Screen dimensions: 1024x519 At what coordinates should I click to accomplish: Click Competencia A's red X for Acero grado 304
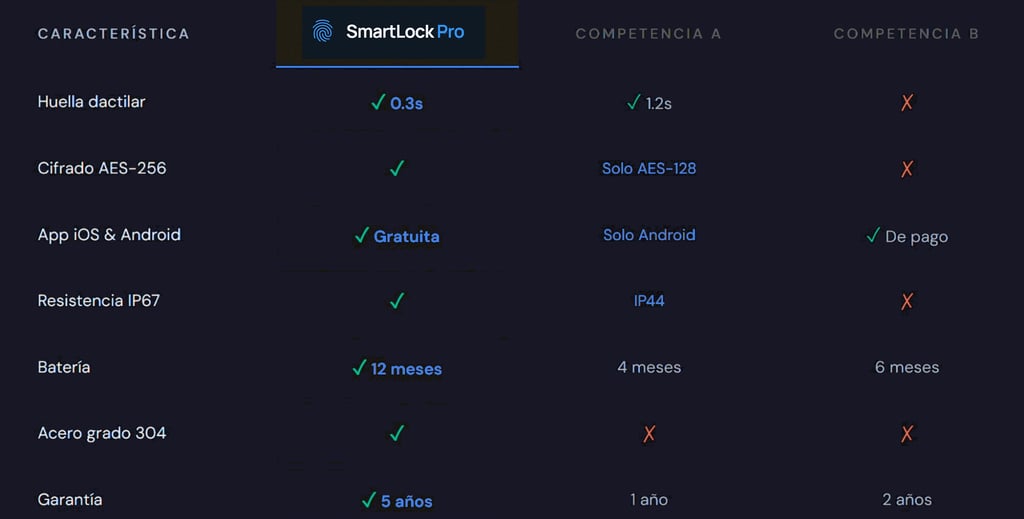(649, 433)
